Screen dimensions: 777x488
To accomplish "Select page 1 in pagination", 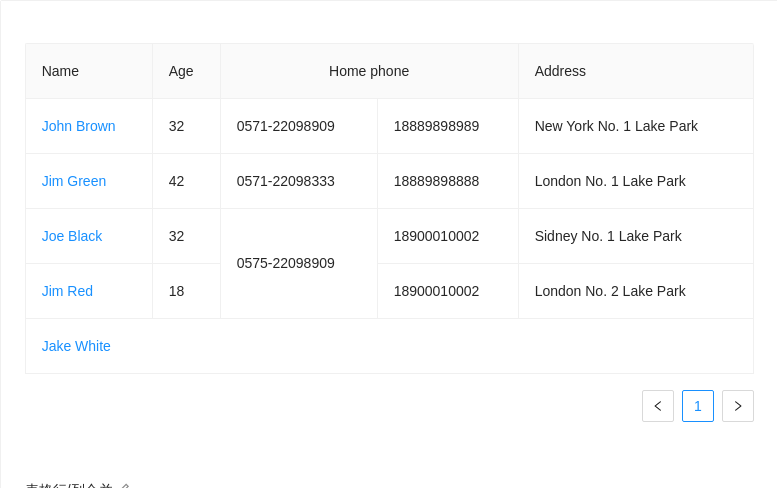I will pos(698,406).
